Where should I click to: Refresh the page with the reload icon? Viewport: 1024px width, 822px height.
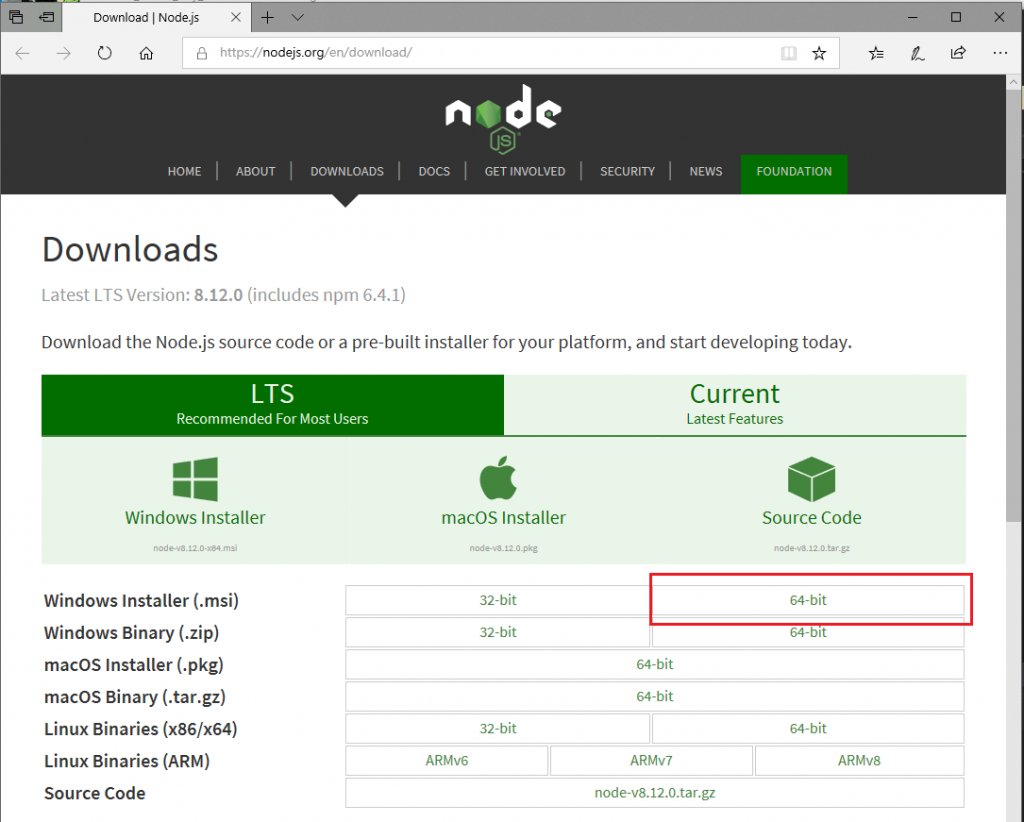coord(104,53)
